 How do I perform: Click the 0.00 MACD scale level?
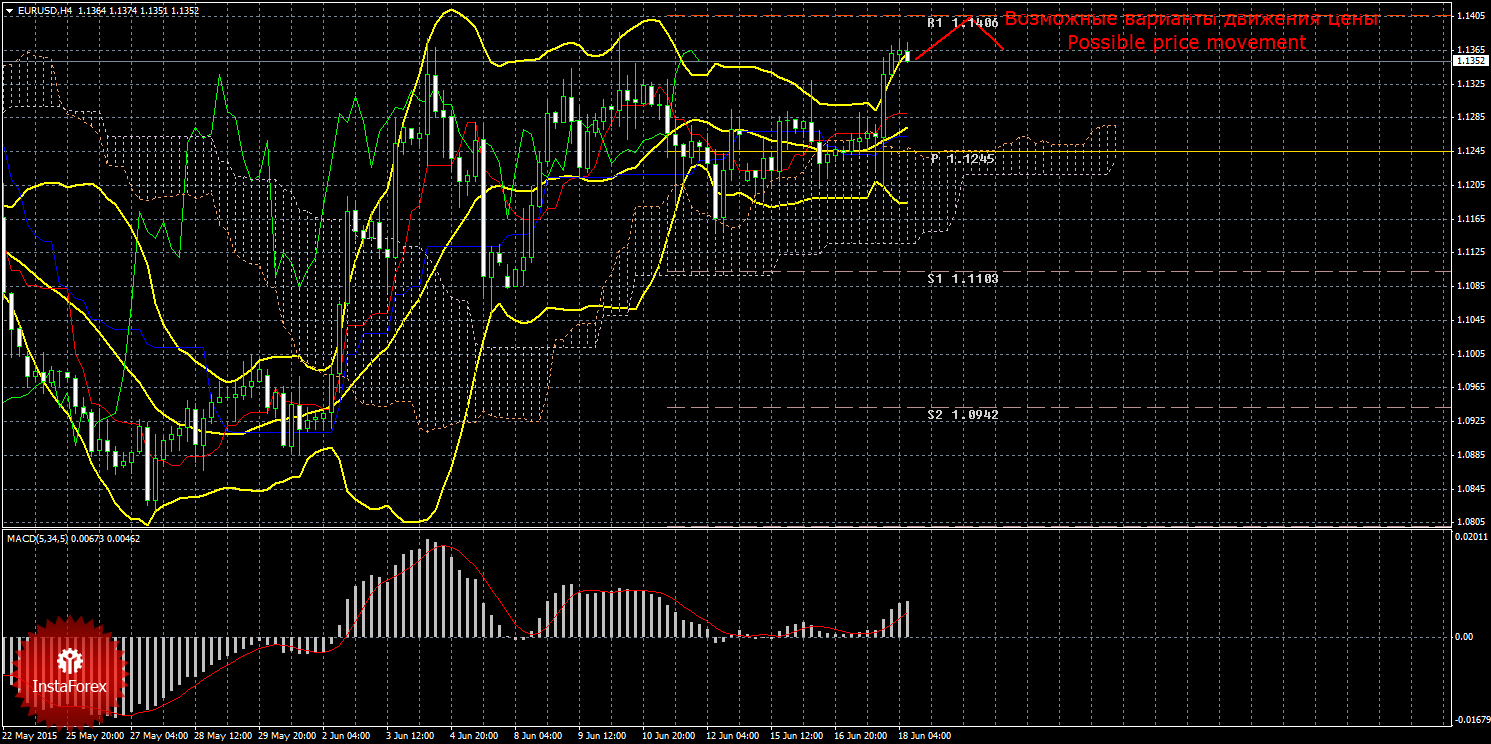[x=1462, y=637]
